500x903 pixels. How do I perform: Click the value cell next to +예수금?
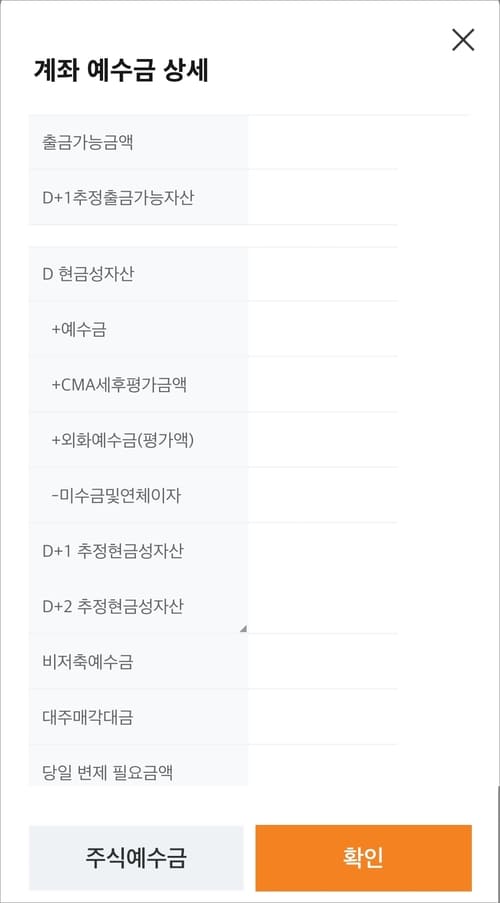coord(323,329)
